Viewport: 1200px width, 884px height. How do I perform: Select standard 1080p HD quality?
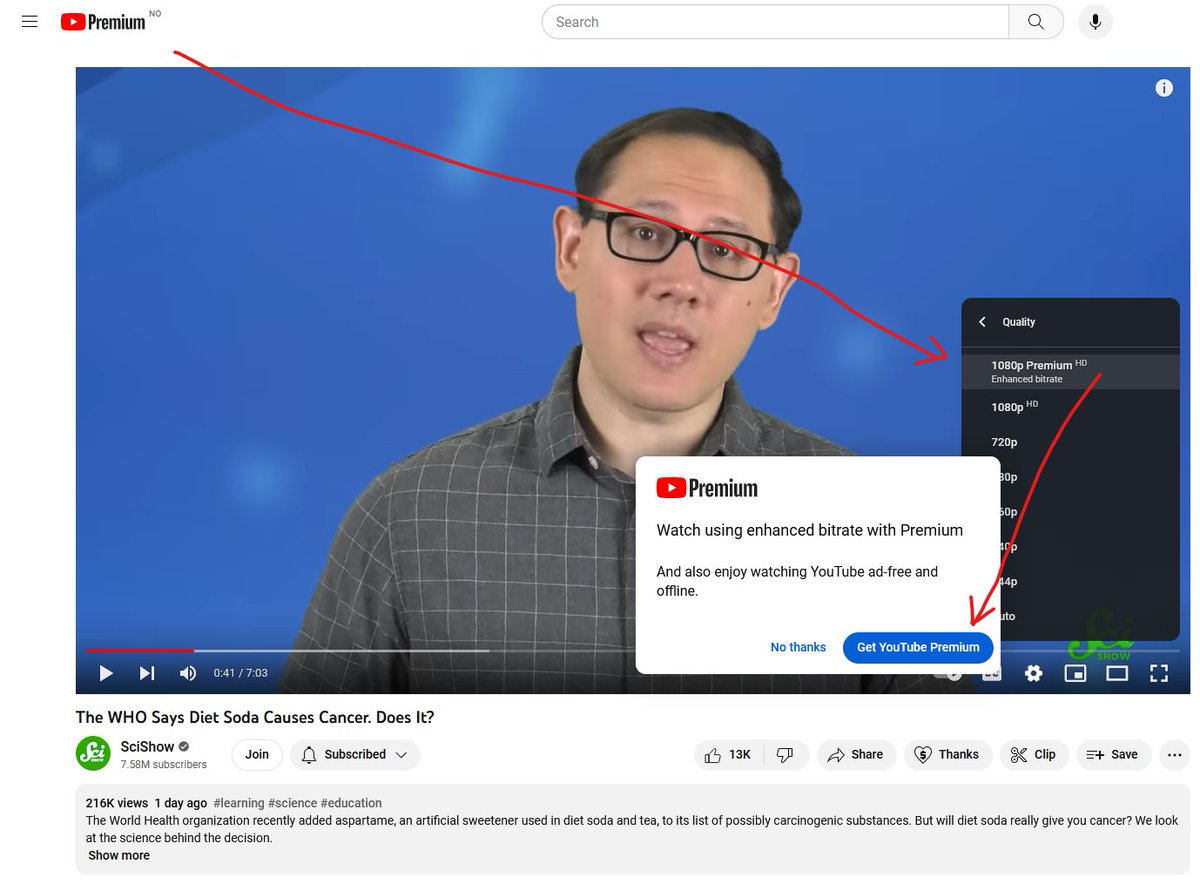coord(1070,407)
